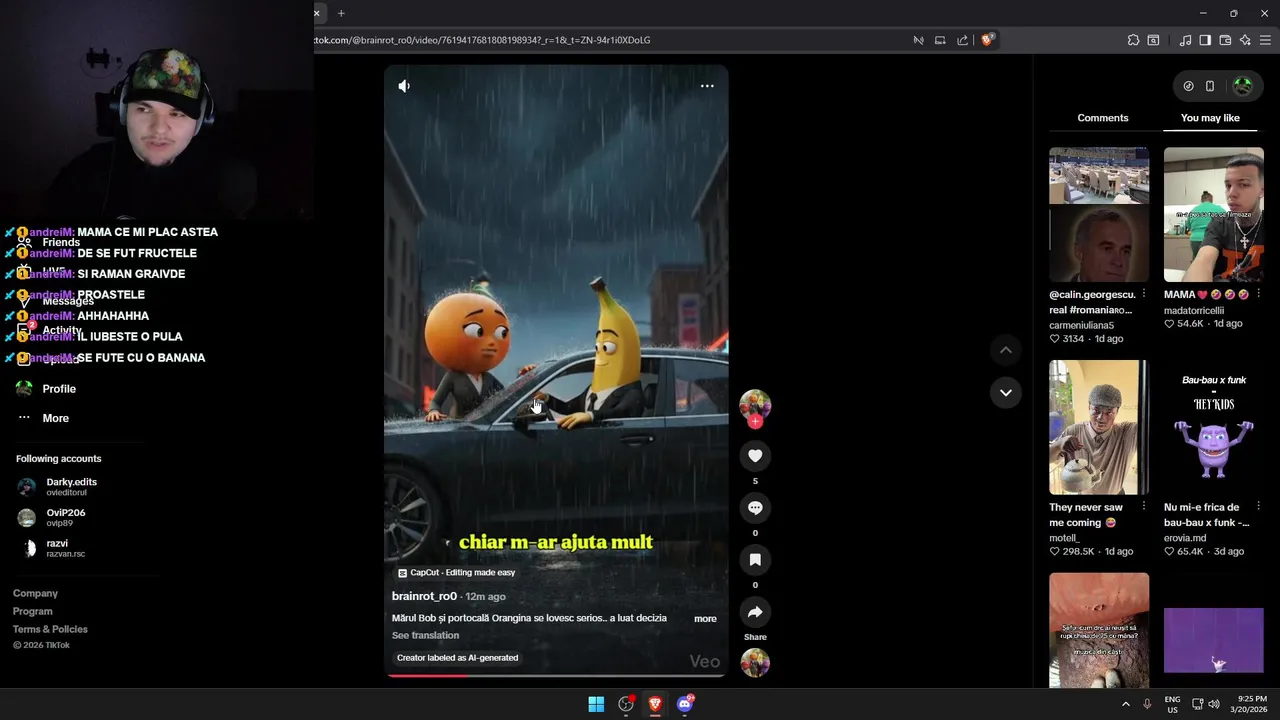Open the browser Extensions puzzle icon

[x=1133, y=40]
